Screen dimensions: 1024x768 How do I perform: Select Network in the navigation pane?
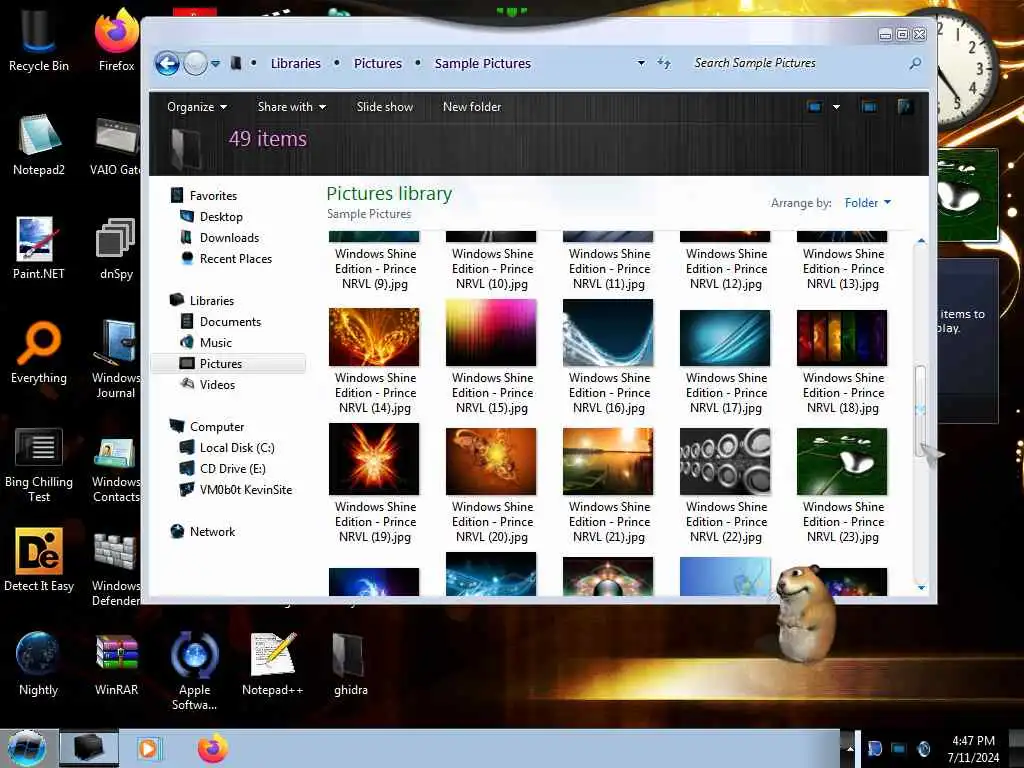coord(212,532)
